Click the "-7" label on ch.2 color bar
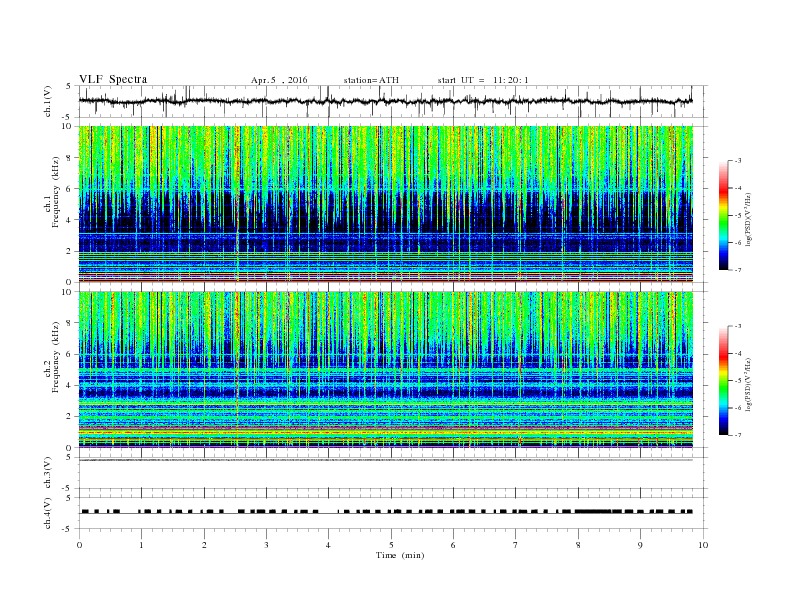792x612 pixels. tap(738, 435)
